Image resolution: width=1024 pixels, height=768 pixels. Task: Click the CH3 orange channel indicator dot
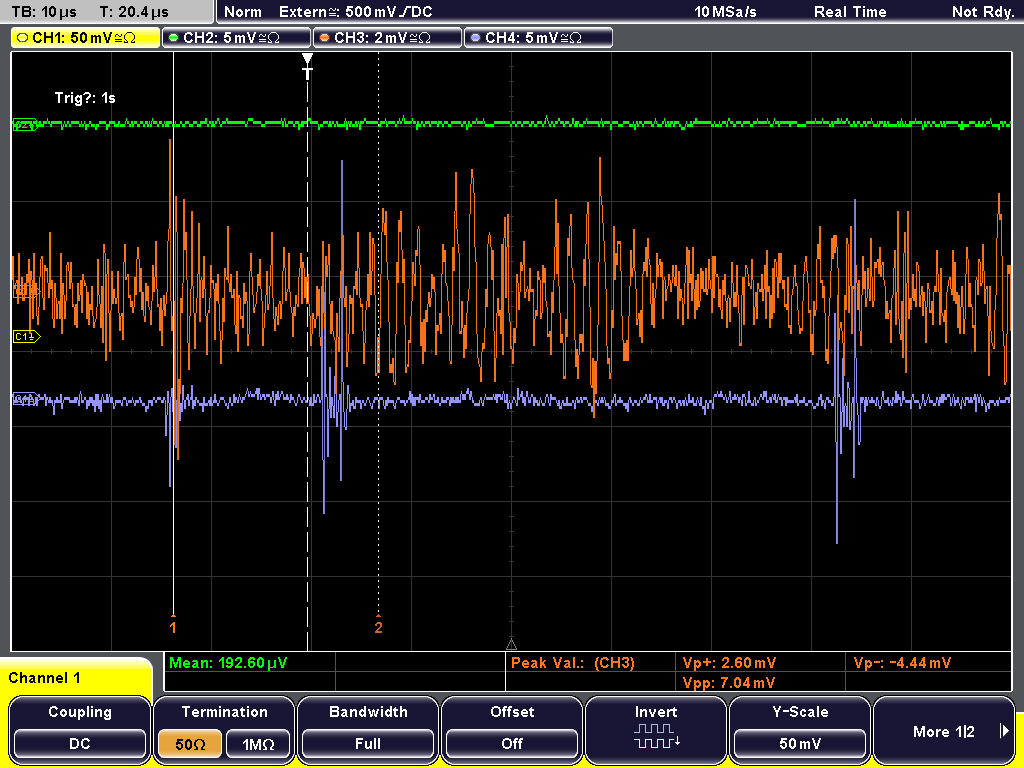tap(325, 38)
